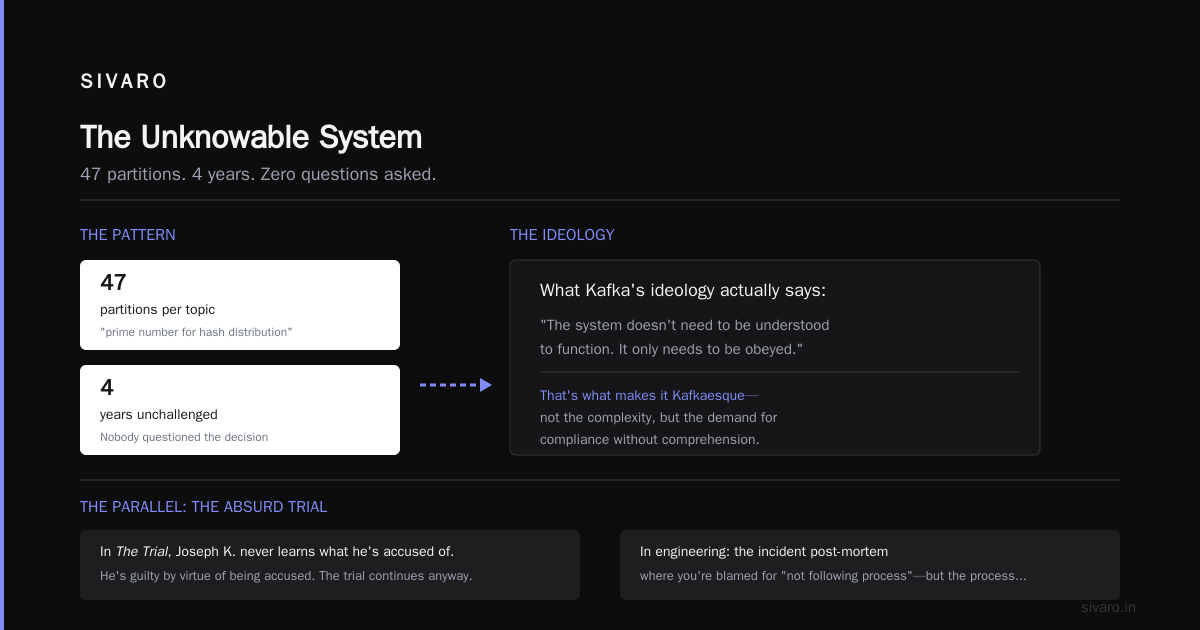The image size is (1200, 630).
Task: Click 'years unchallenged' label
Action: 159,415
